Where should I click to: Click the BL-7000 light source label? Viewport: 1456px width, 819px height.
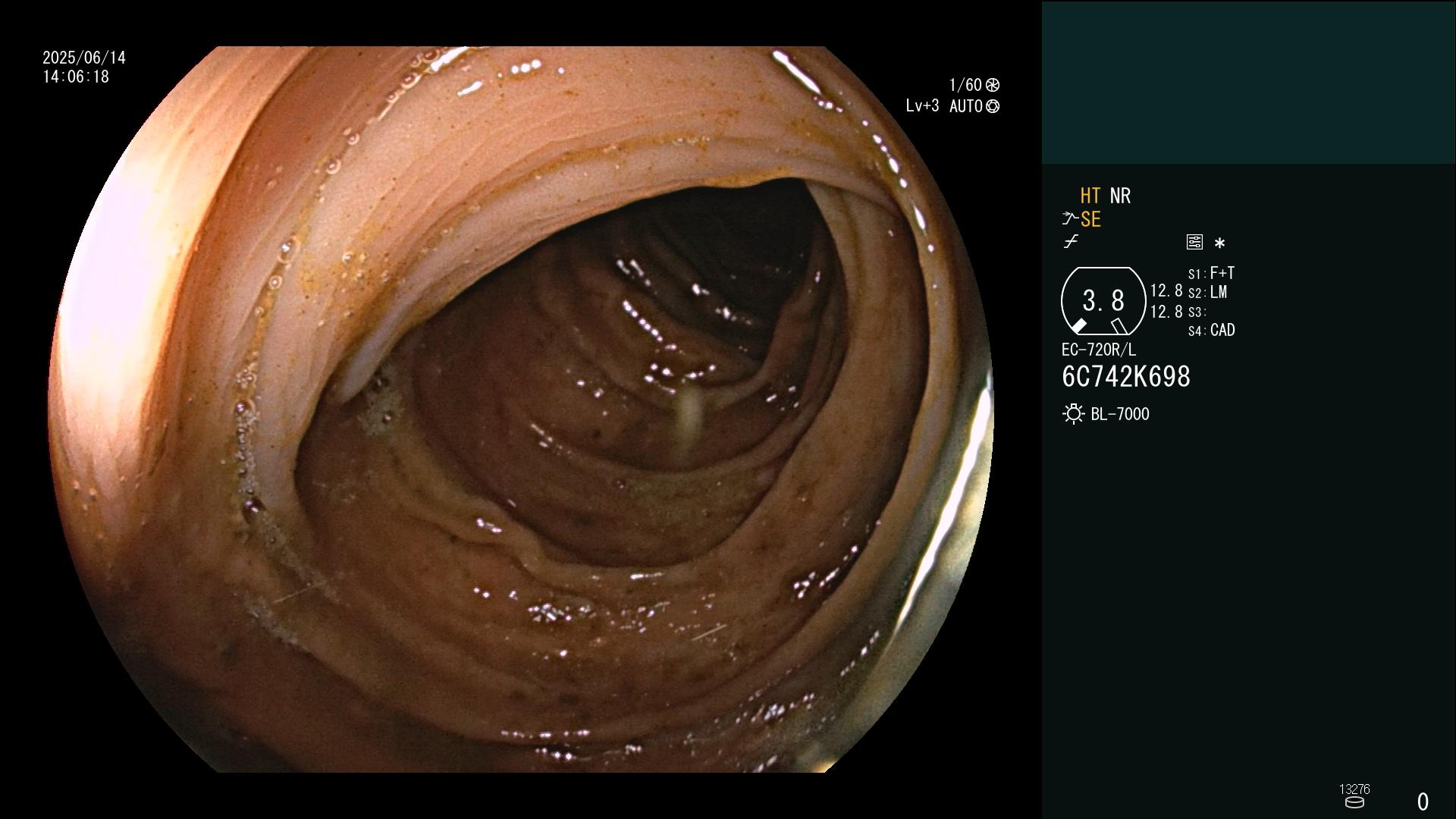coord(1120,414)
